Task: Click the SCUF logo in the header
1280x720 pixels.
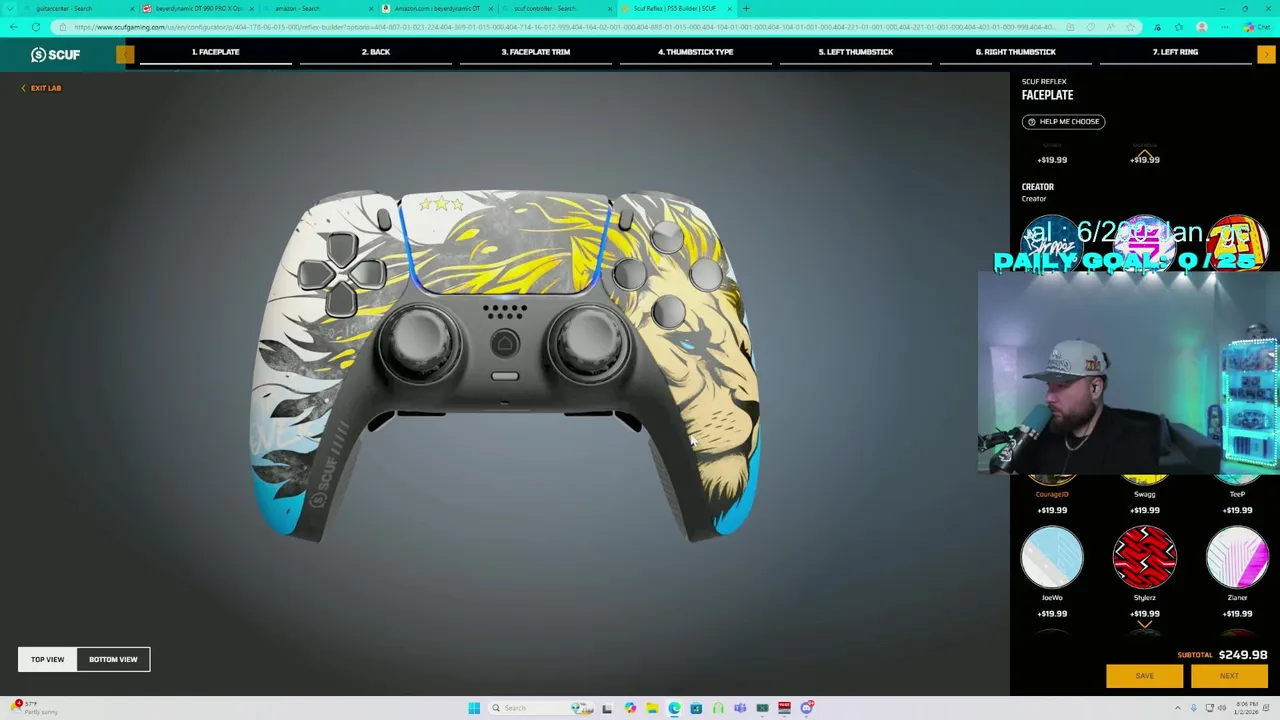Action: click(55, 54)
